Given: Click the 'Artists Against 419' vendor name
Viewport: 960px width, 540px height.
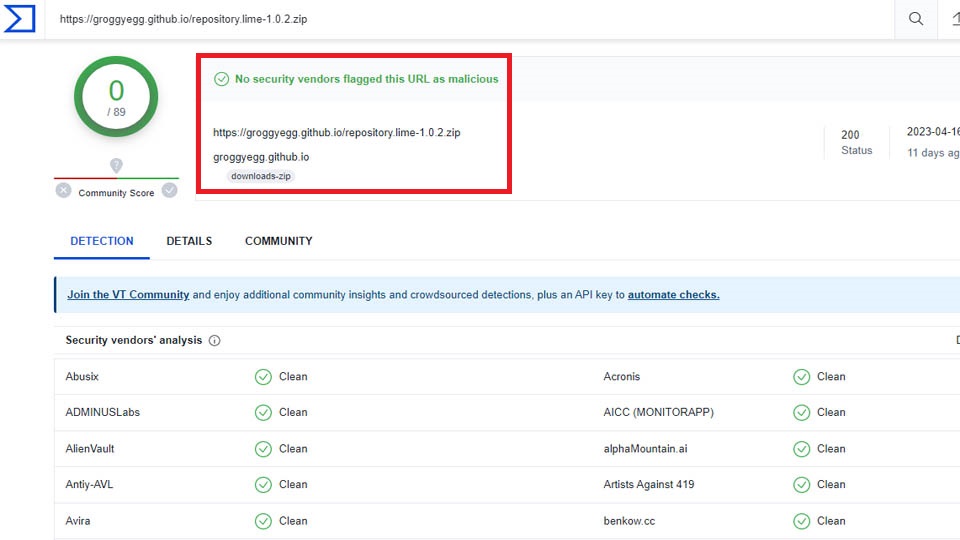Looking at the screenshot, I should [649, 484].
